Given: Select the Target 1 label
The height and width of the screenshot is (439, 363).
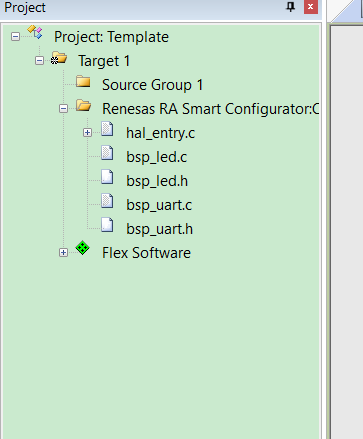Looking at the screenshot, I should [104, 61].
